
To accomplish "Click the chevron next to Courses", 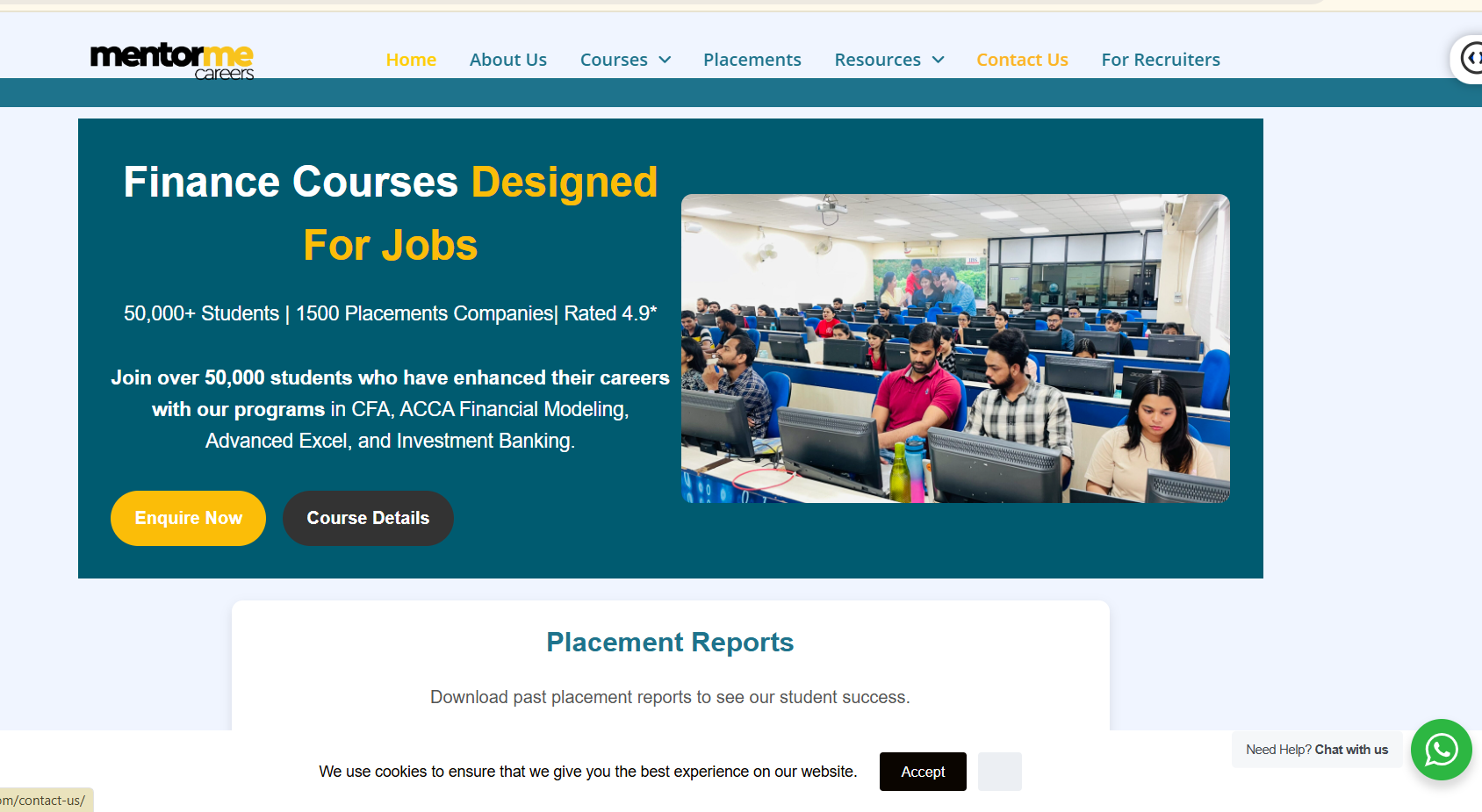I will click(x=665, y=60).
